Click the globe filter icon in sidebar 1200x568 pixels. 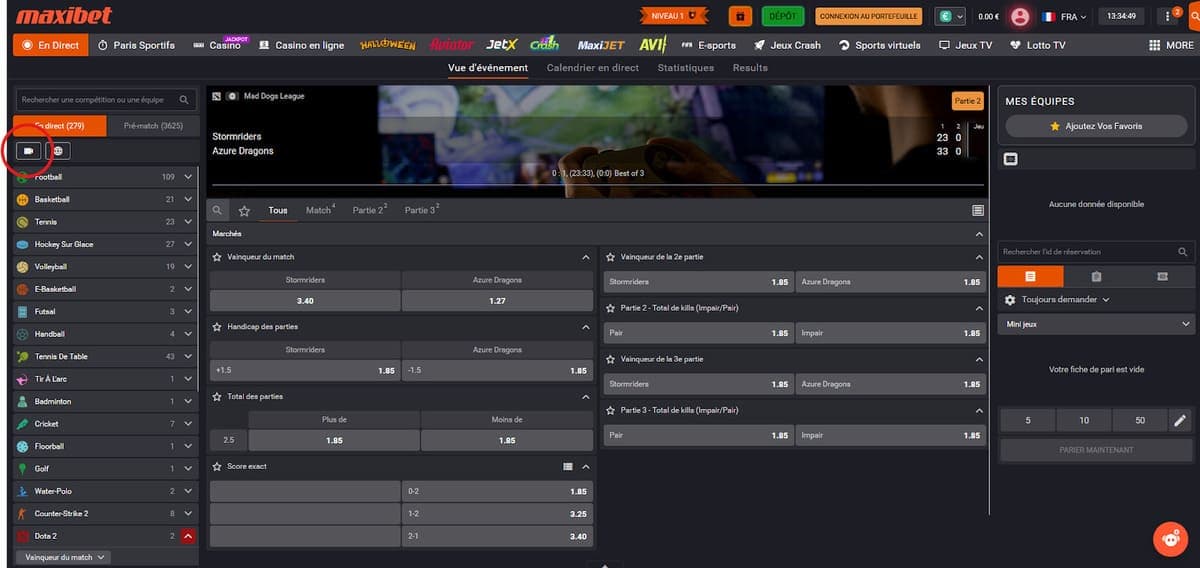(x=58, y=151)
